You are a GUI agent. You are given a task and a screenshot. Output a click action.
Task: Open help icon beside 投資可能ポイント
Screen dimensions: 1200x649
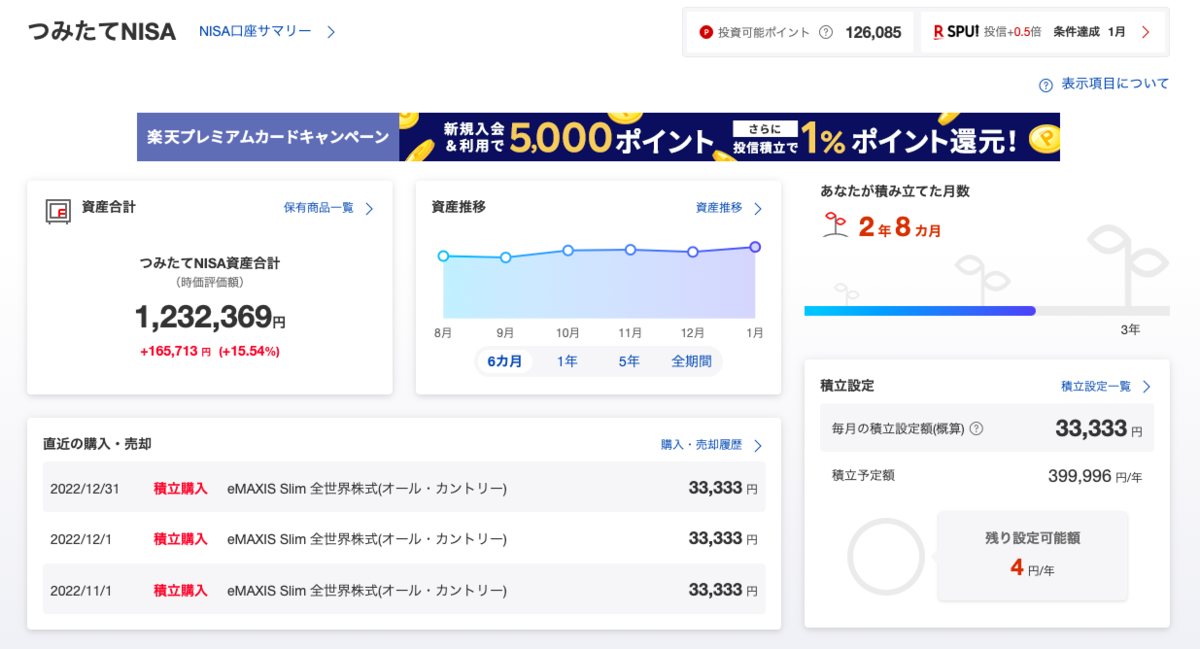point(826,32)
